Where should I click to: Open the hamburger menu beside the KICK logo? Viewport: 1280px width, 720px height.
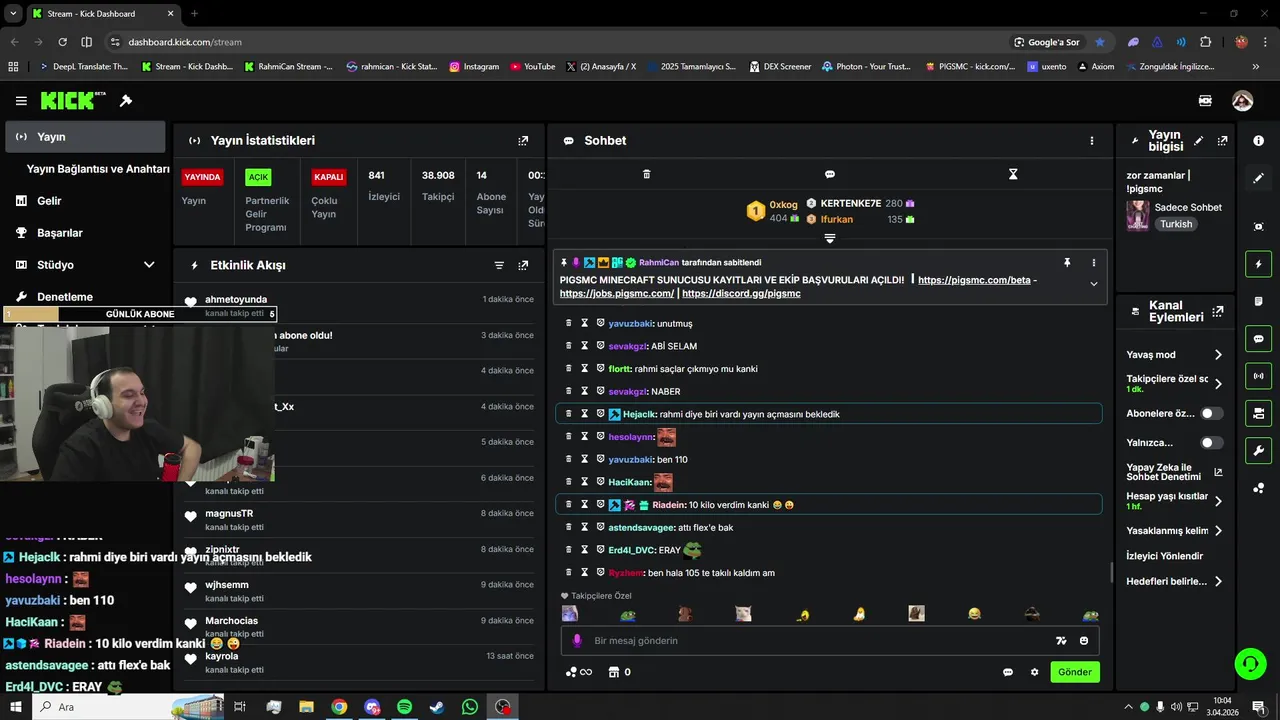pyautogui.click(x=21, y=101)
